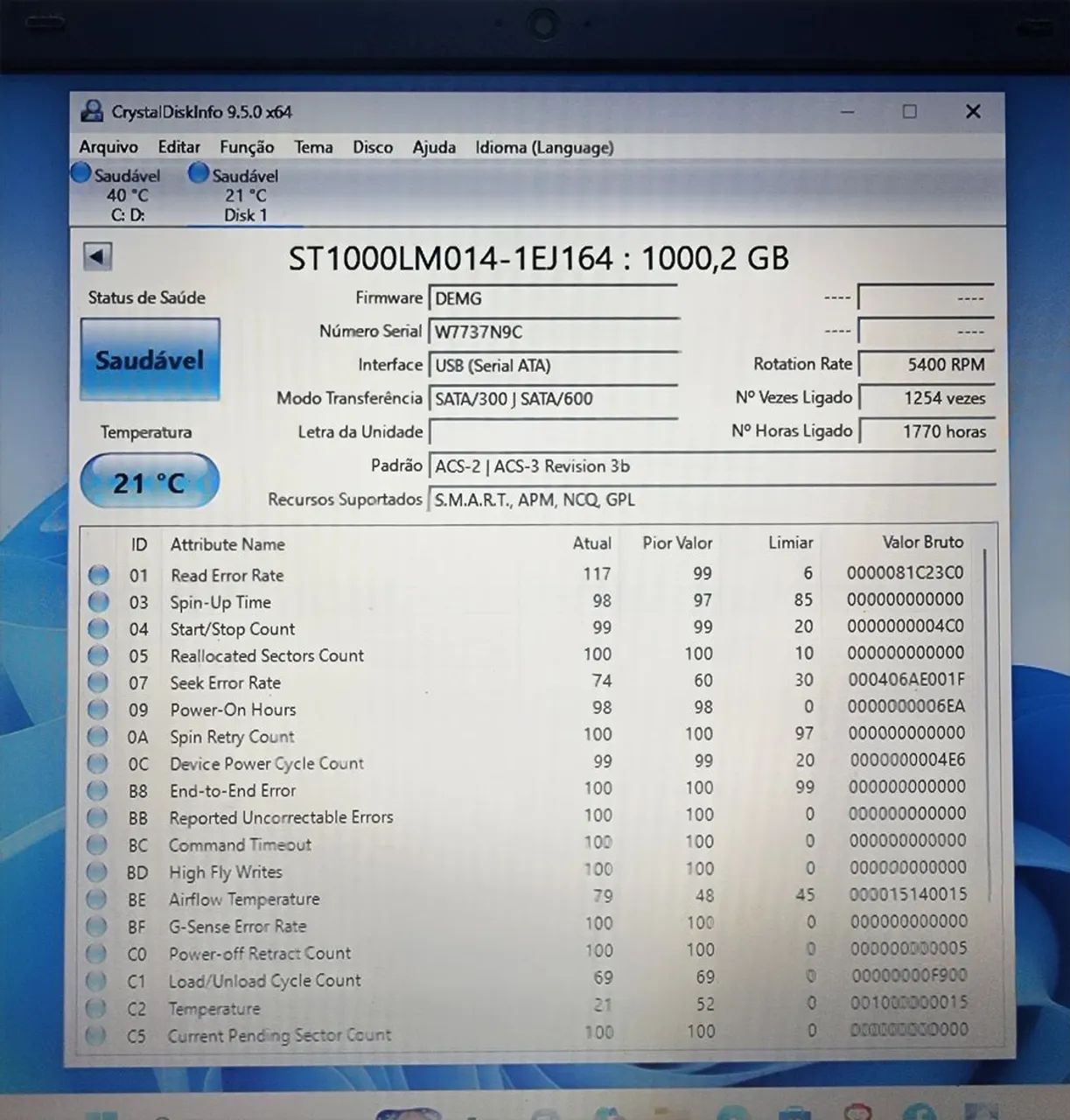Viewport: 1070px width, 1120px height.
Task: Click the Firmware field showing DEMG
Action: (554, 298)
